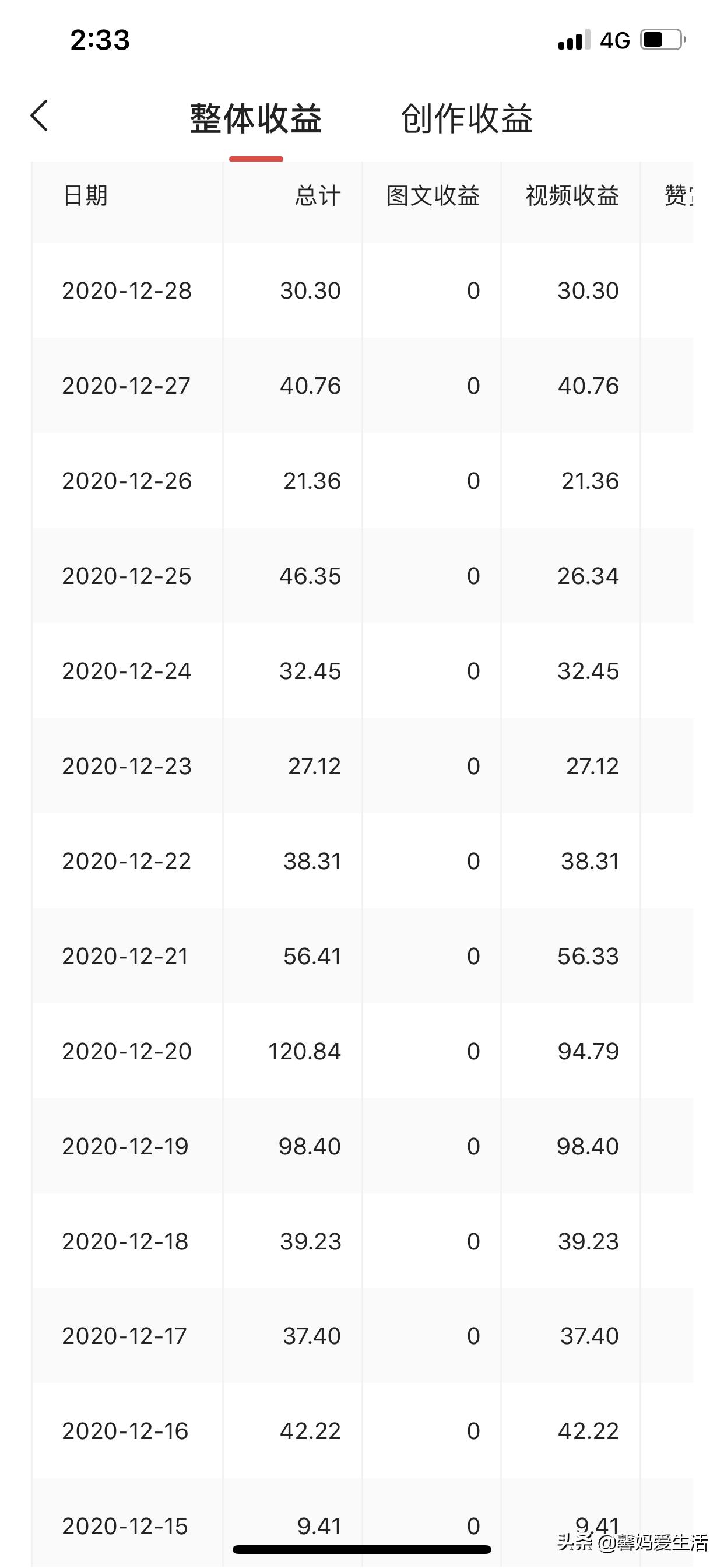The height and width of the screenshot is (1568, 724).
Task: Tap the cellular signal bars icon
Action: pos(574,40)
